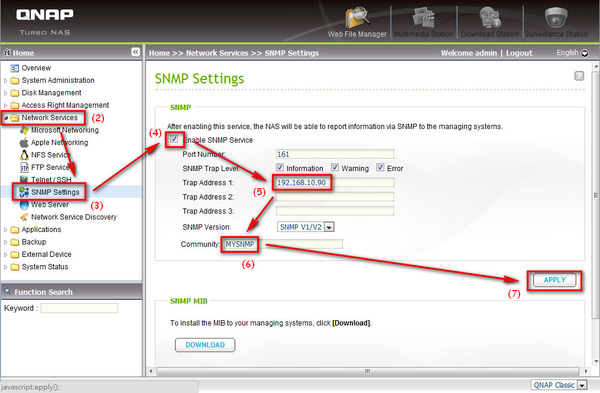Open the help question-mark icon
Image resolution: width=600 pixels, height=393 pixels.
579,76
